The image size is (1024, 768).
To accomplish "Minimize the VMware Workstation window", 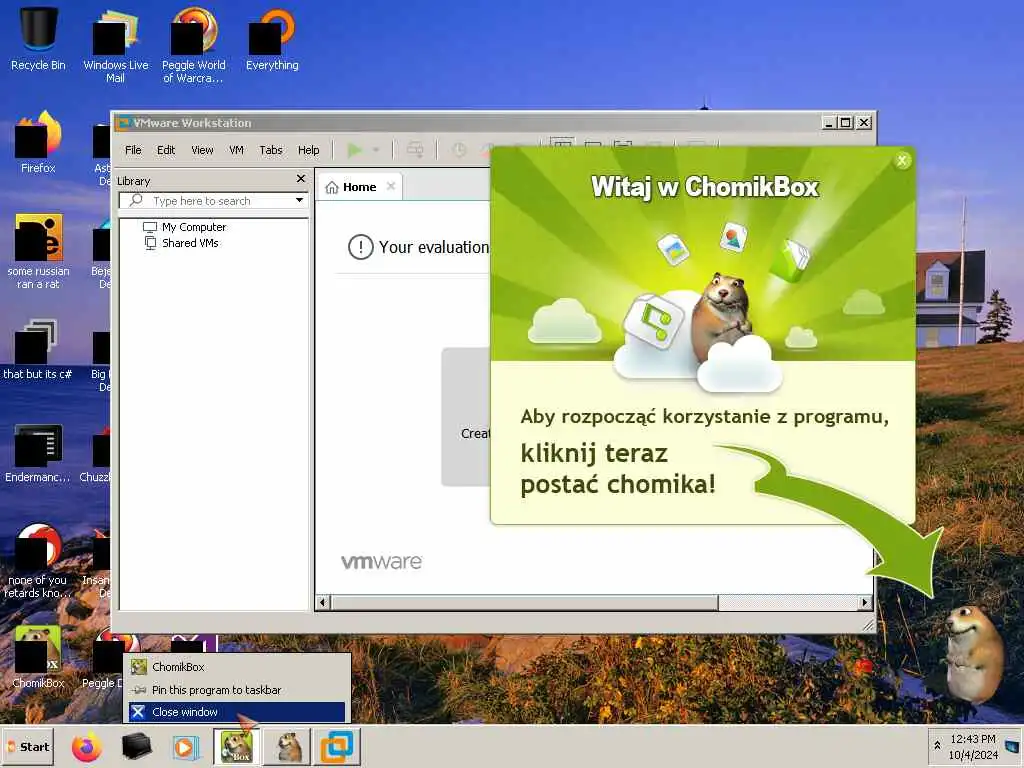I will tap(829, 122).
